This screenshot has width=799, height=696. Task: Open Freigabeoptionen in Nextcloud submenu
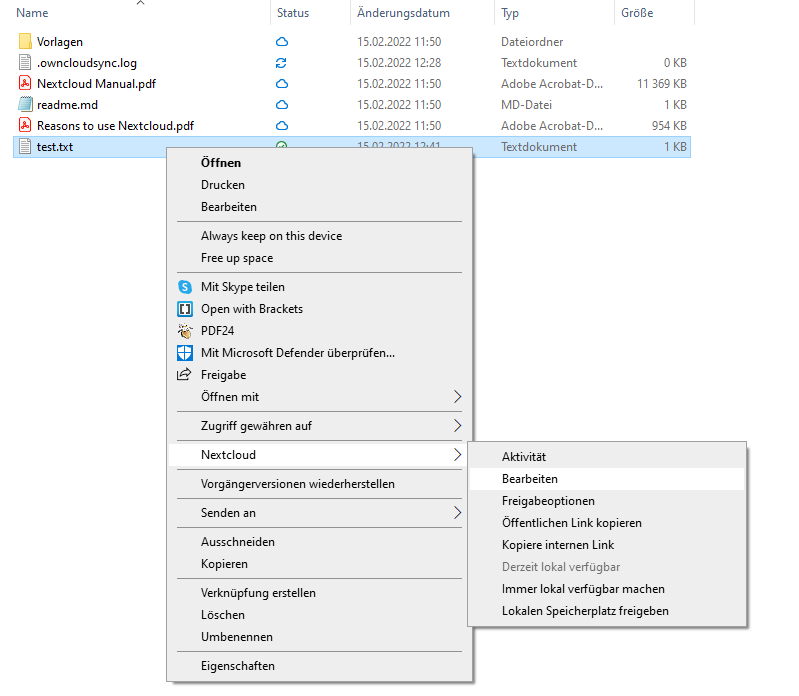[x=607, y=500]
